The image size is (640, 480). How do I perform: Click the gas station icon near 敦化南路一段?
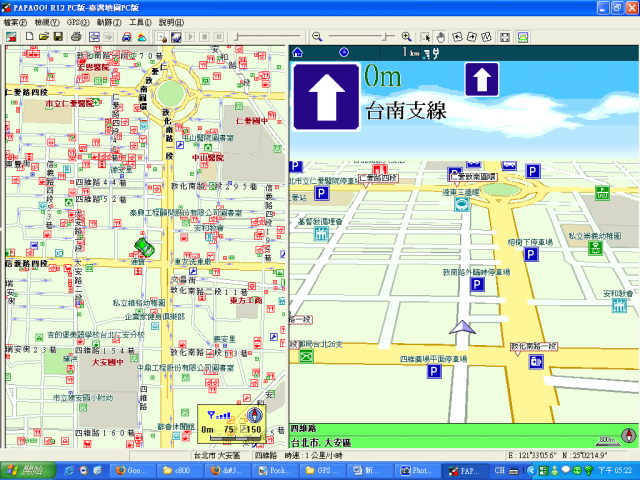[536, 362]
